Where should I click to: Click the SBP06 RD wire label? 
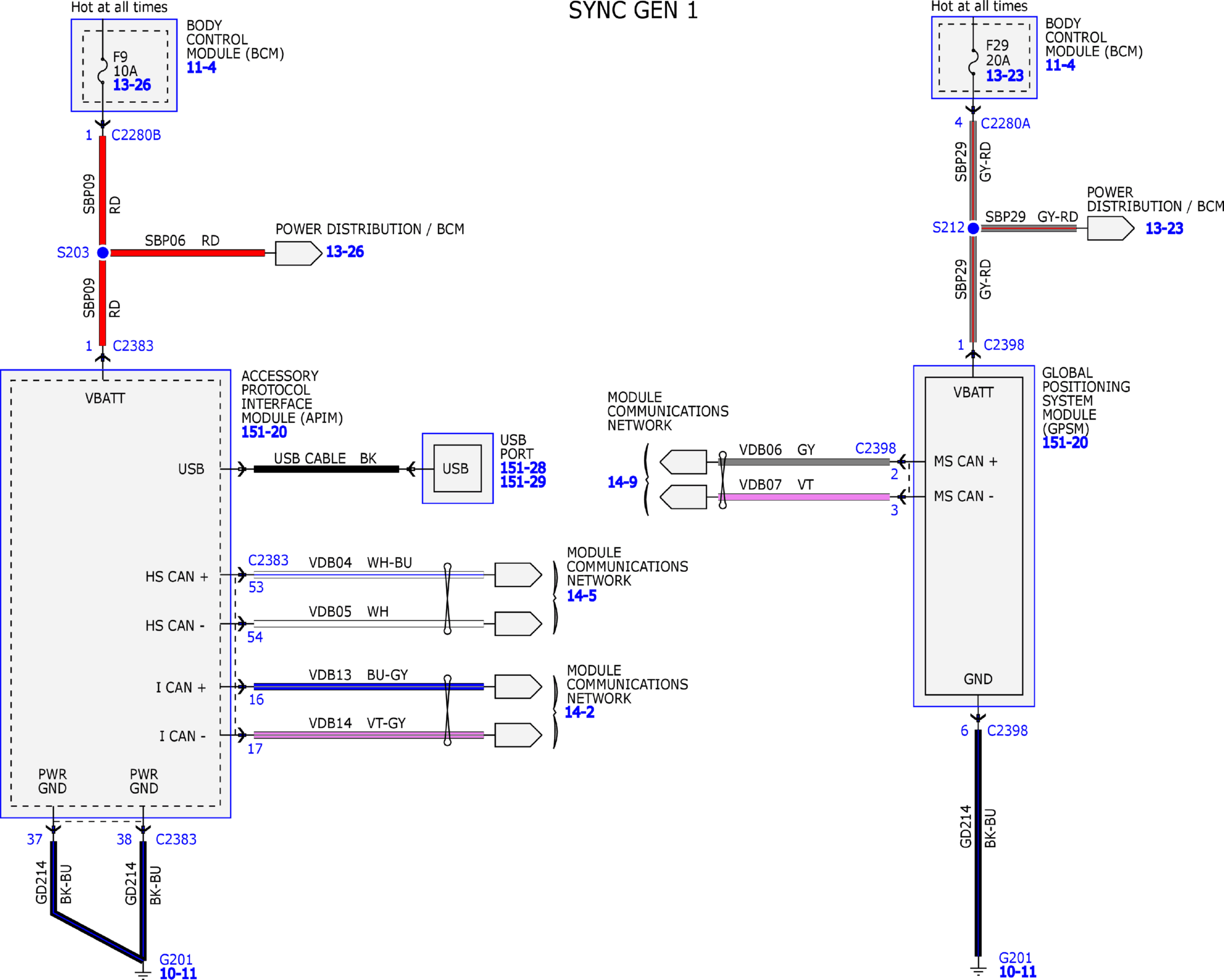182,240
